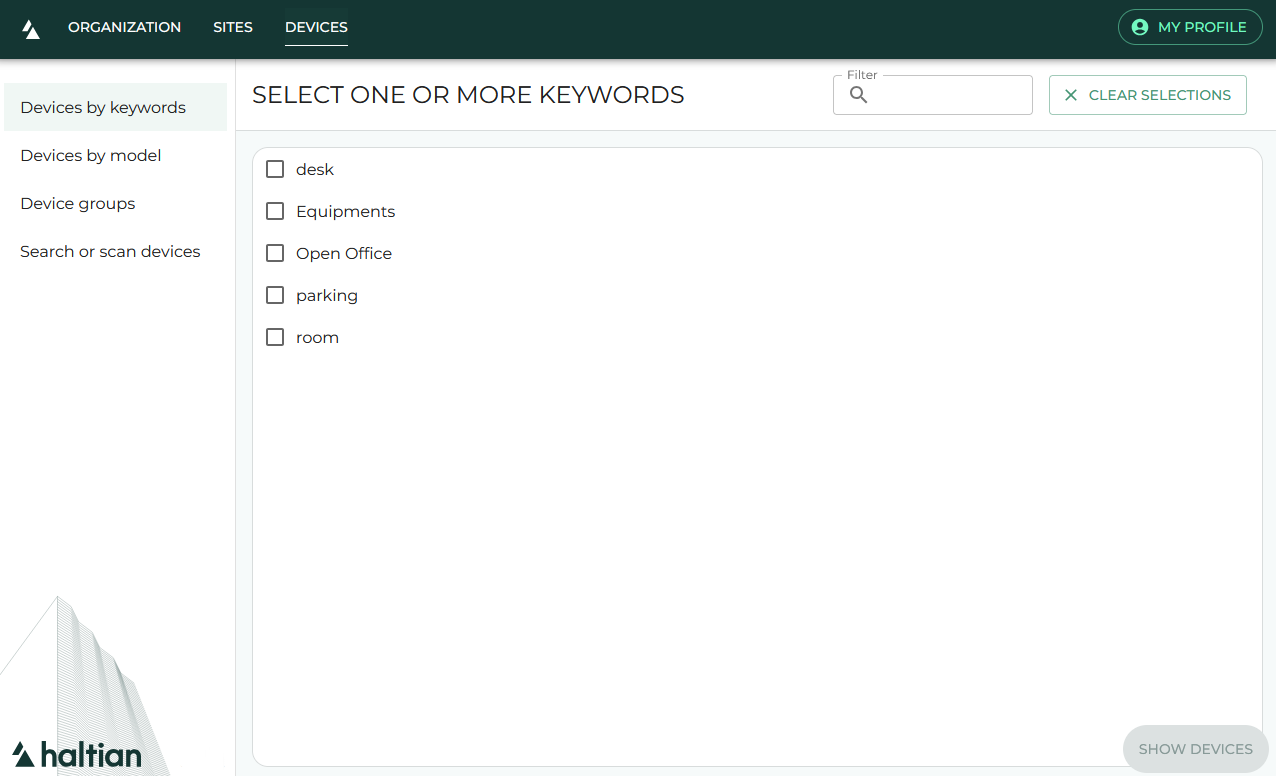Open Device groups in sidebar

(x=116, y=203)
